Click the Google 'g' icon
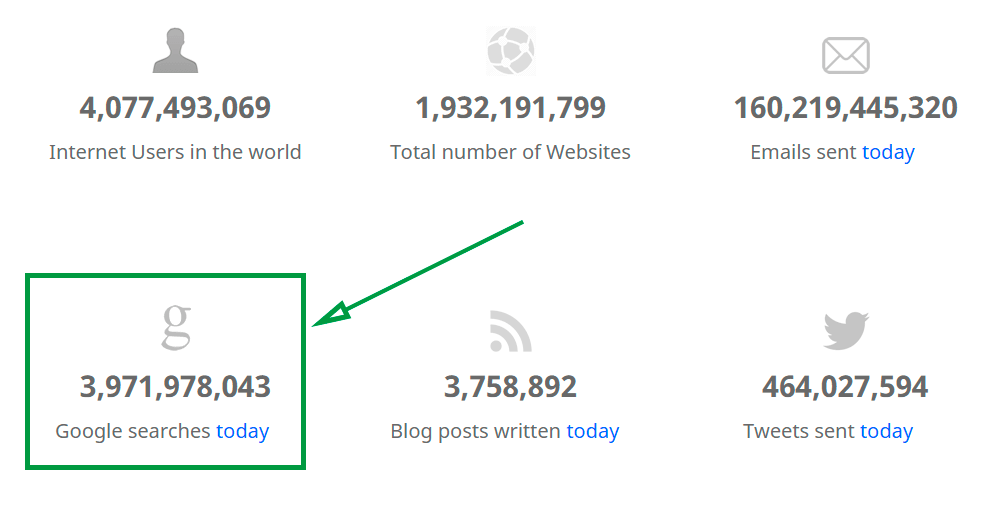This screenshot has width=1003, height=520. (x=176, y=327)
